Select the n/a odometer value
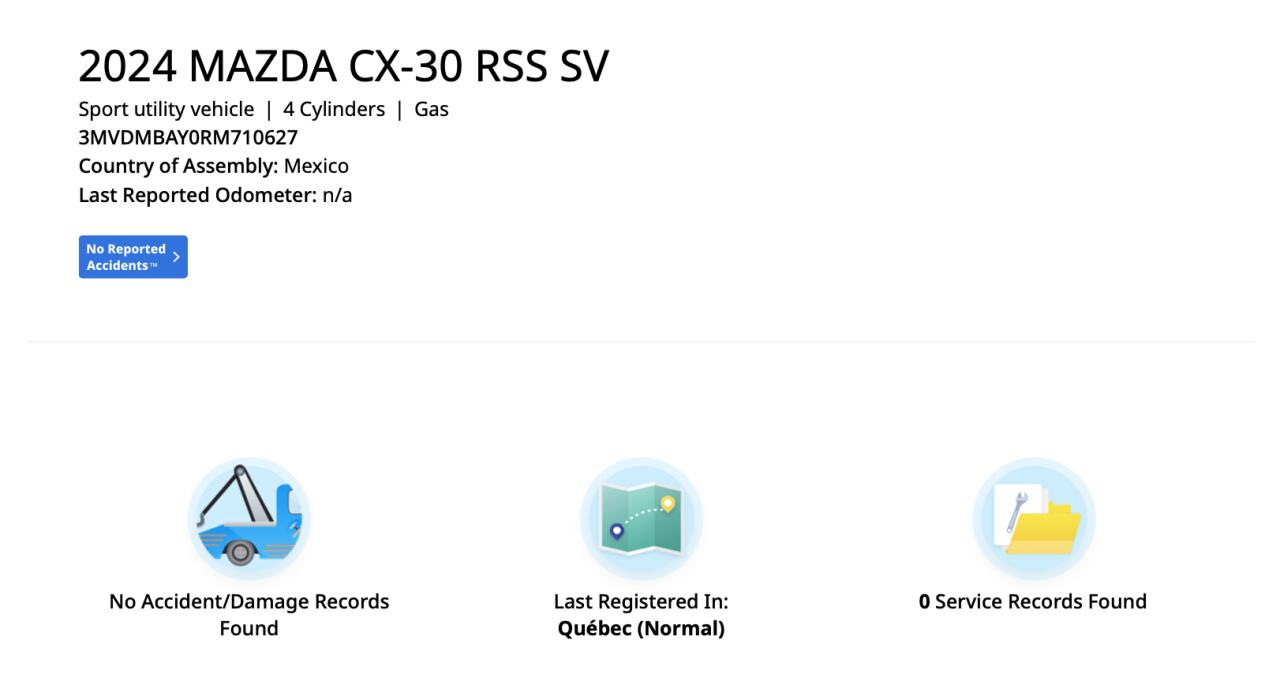The height and width of the screenshot is (674, 1280). [337, 195]
